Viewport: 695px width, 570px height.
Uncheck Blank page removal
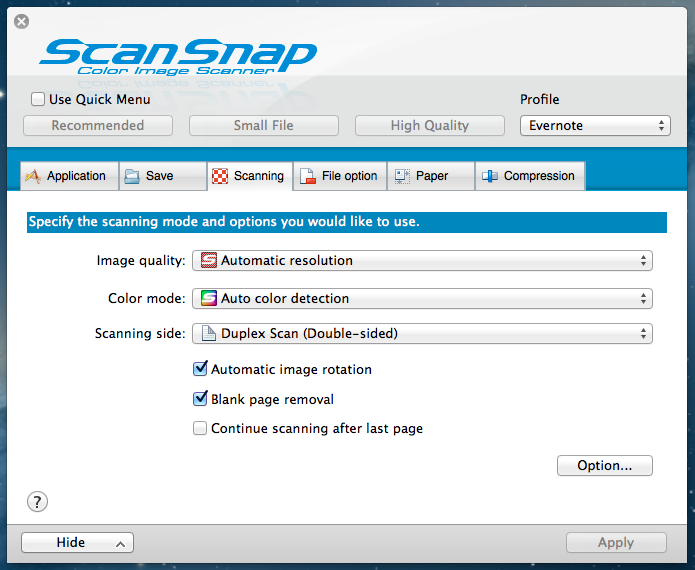pyautogui.click(x=200, y=398)
